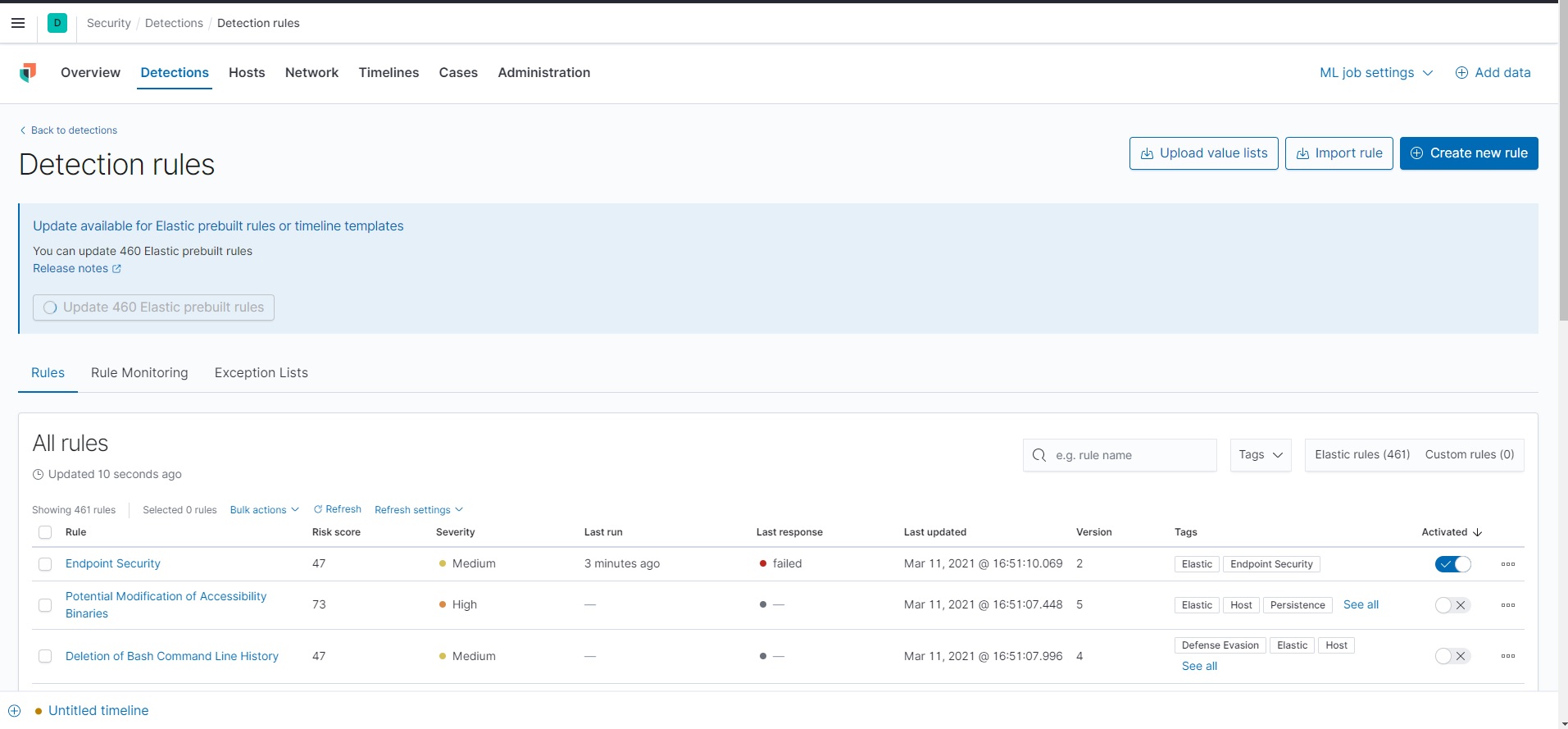Activate the Deletion of Bash rule switch
Viewport: 1568px width, 729px height.
click(x=1453, y=656)
